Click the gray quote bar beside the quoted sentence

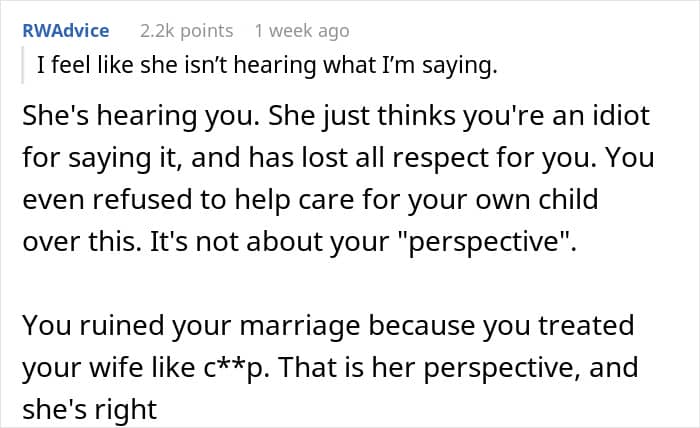coord(22,65)
